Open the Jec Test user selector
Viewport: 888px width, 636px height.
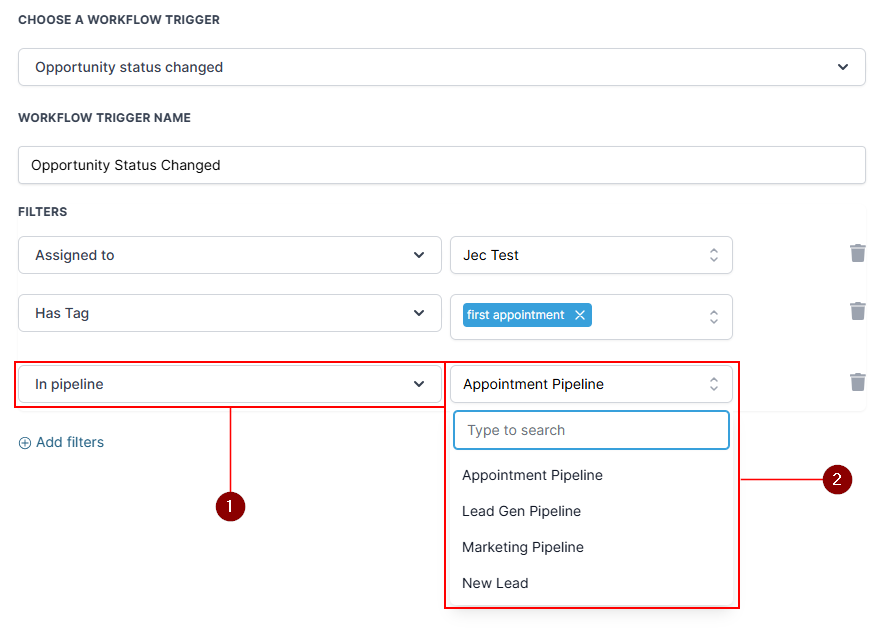click(x=590, y=255)
